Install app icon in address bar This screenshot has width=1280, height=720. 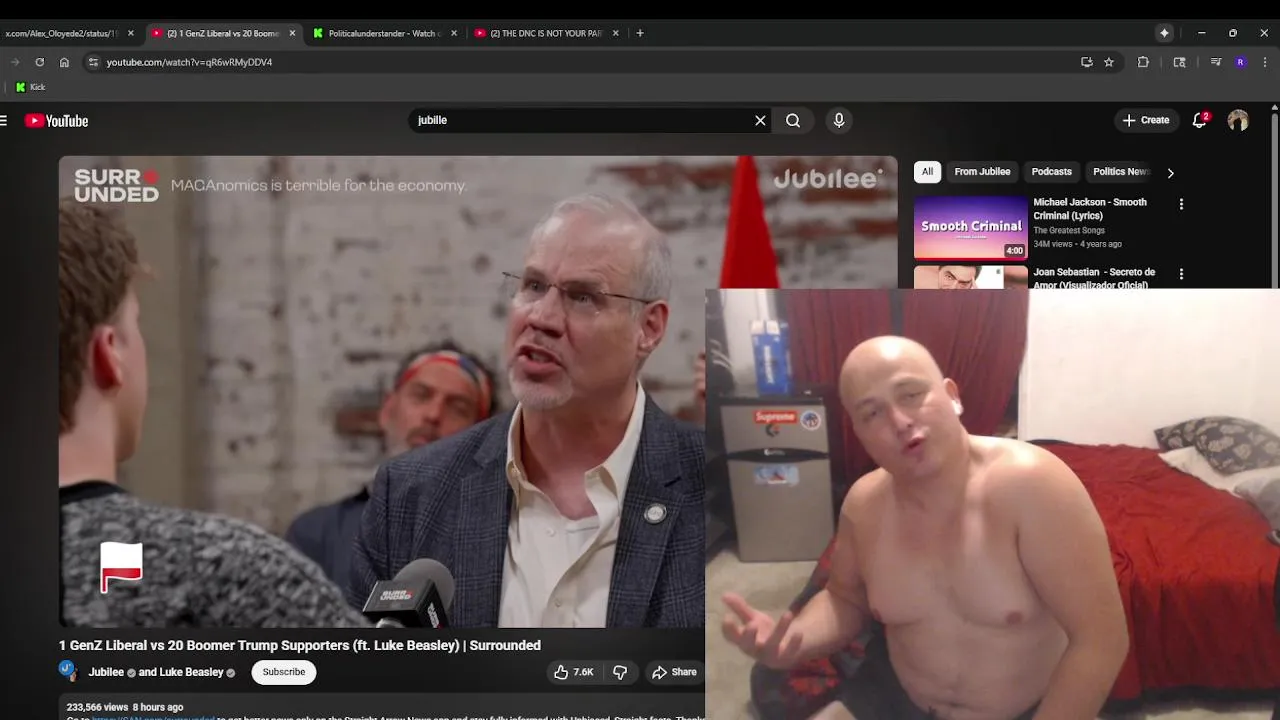click(x=1087, y=62)
